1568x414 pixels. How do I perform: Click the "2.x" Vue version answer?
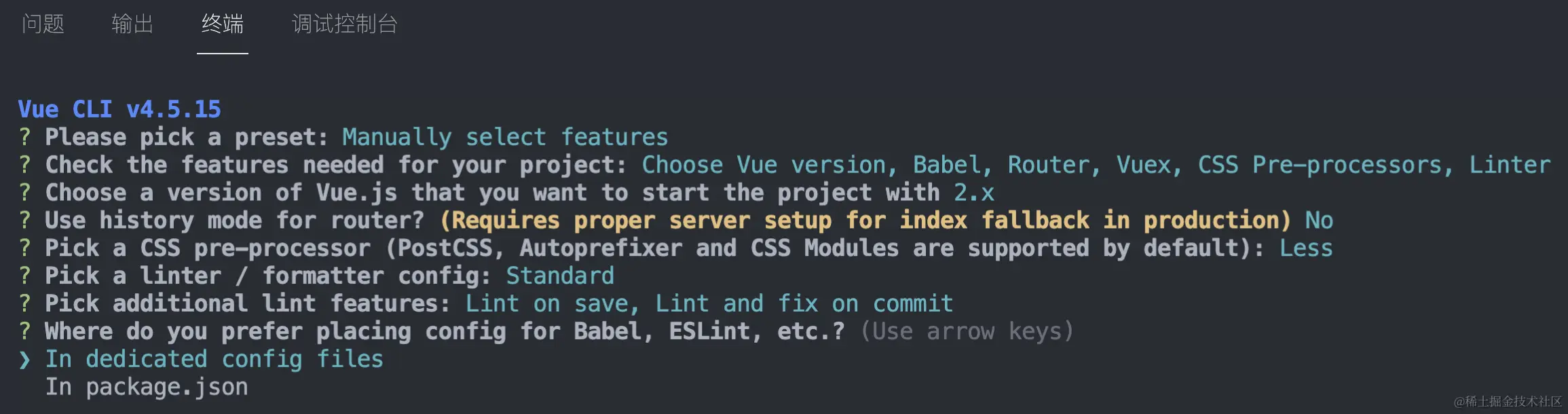[x=973, y=193]
